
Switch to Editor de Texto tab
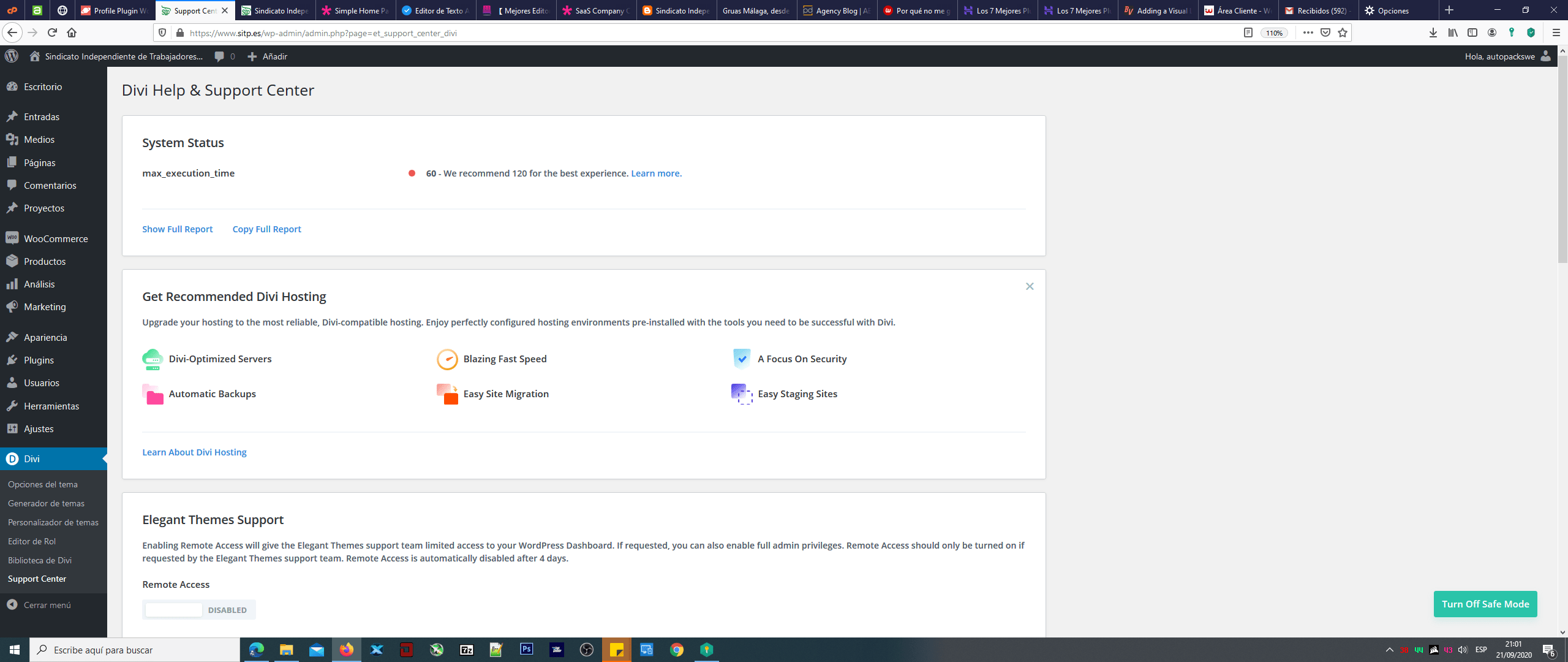436,10
